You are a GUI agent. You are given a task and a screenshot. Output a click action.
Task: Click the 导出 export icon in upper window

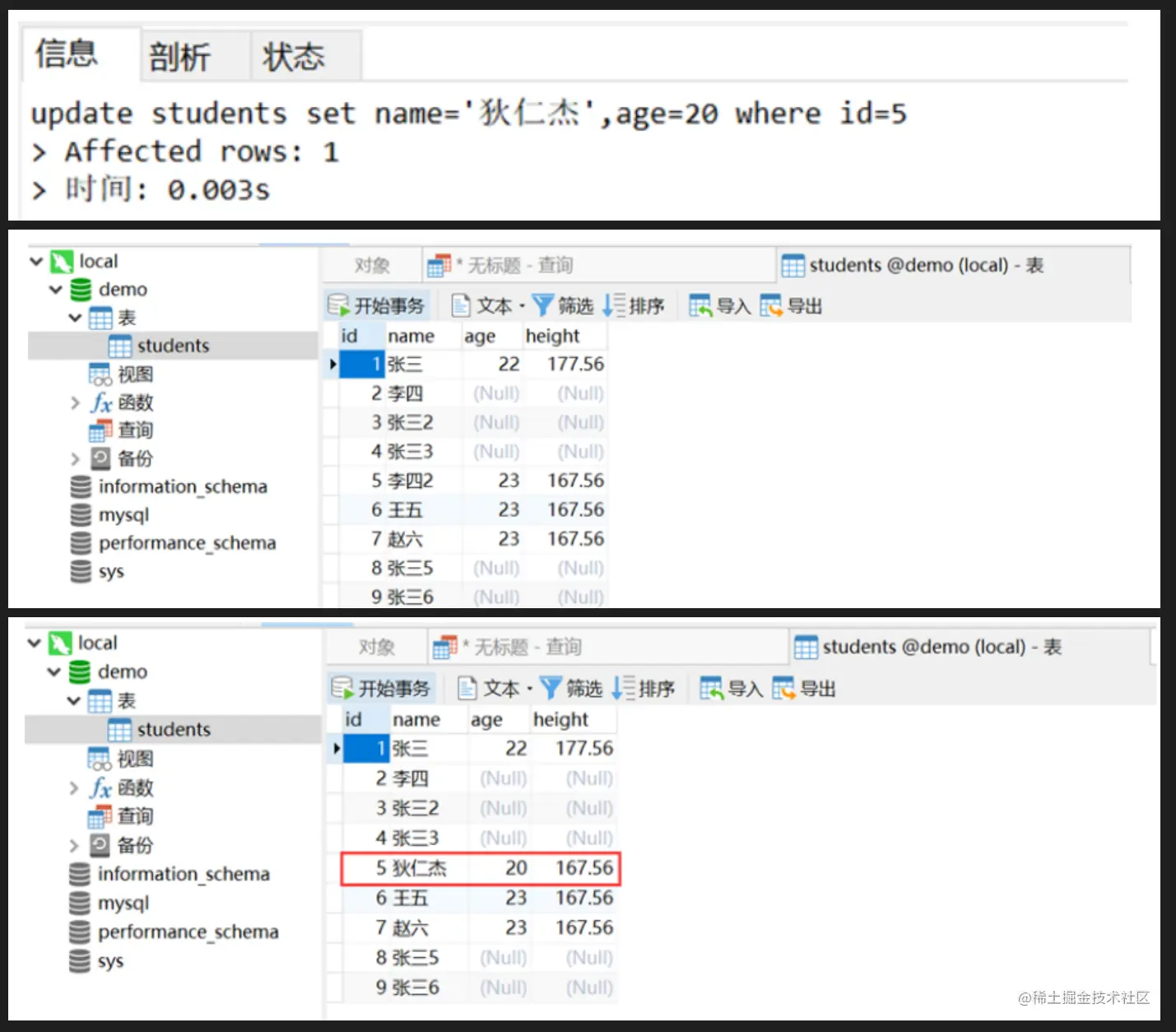771,305
